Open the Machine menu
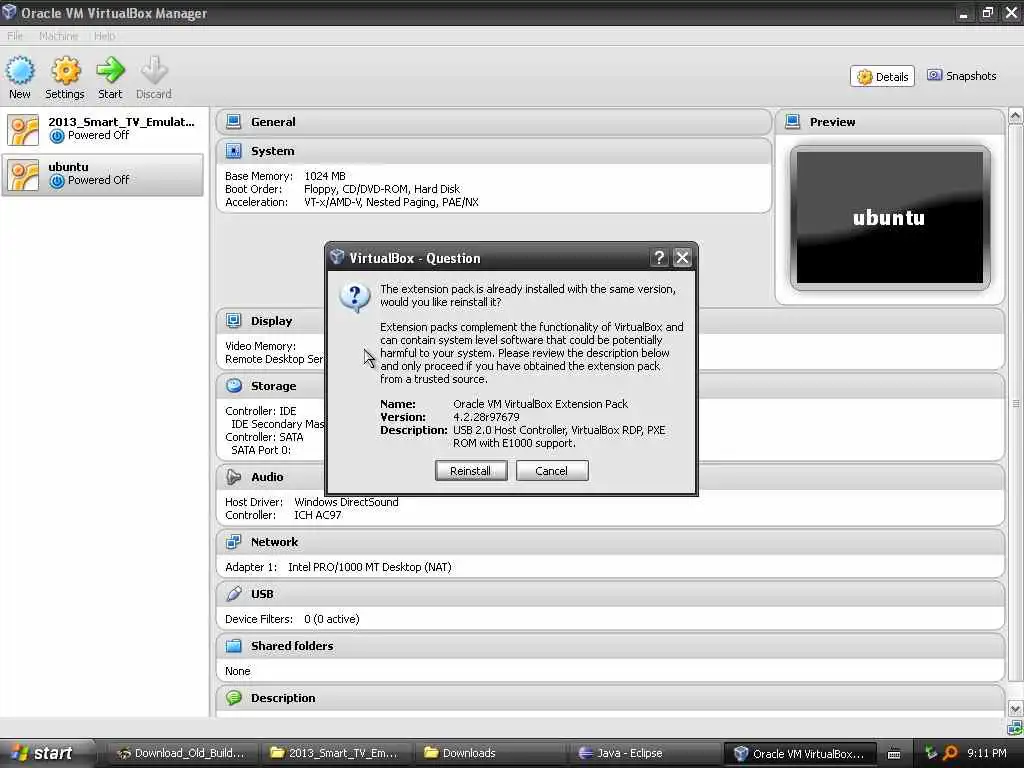Screen dimensions: 1024x768 pyautogui.click(x=58, y=36)
